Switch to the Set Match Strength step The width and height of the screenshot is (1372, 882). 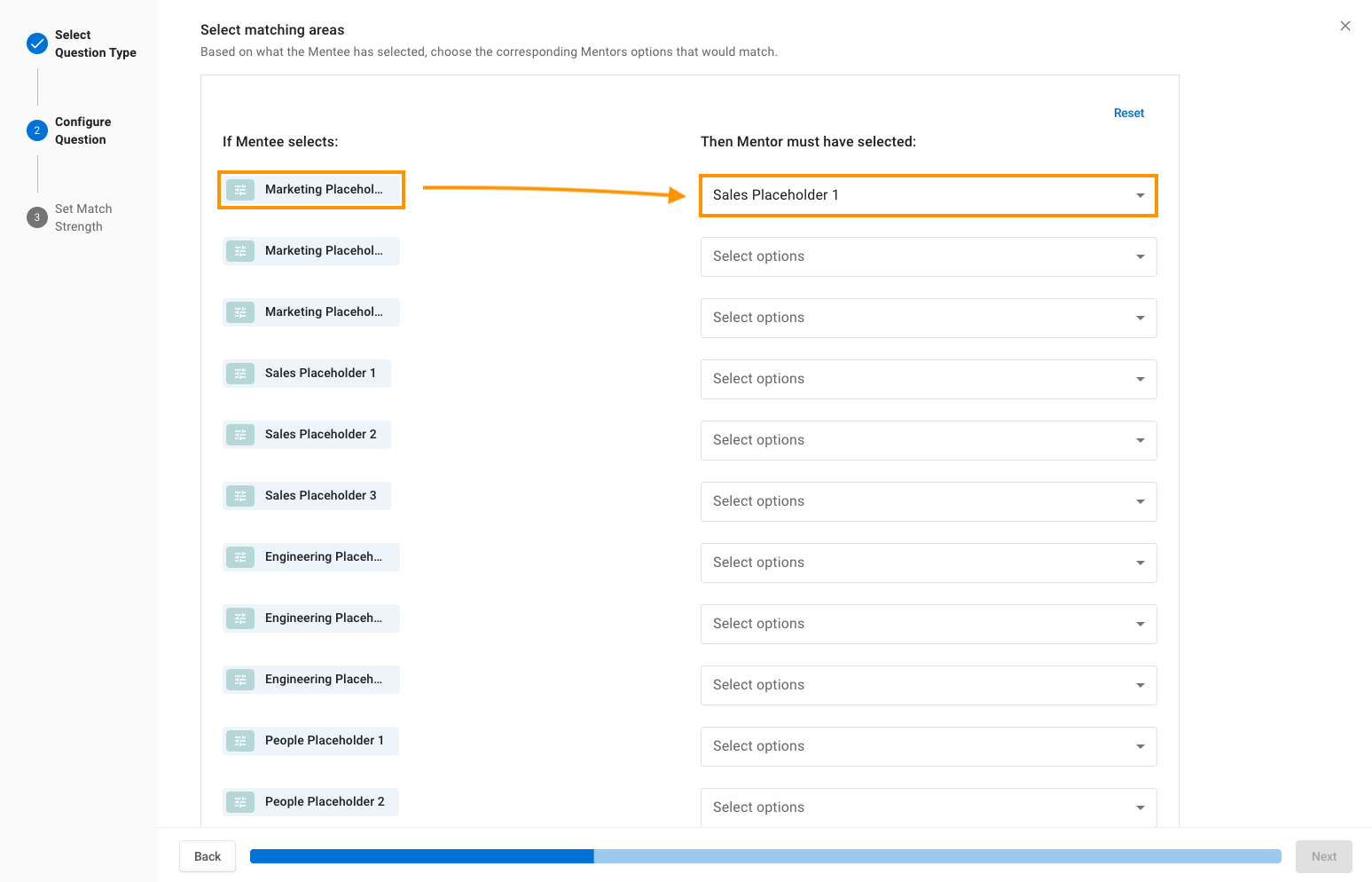pos(82,217)
